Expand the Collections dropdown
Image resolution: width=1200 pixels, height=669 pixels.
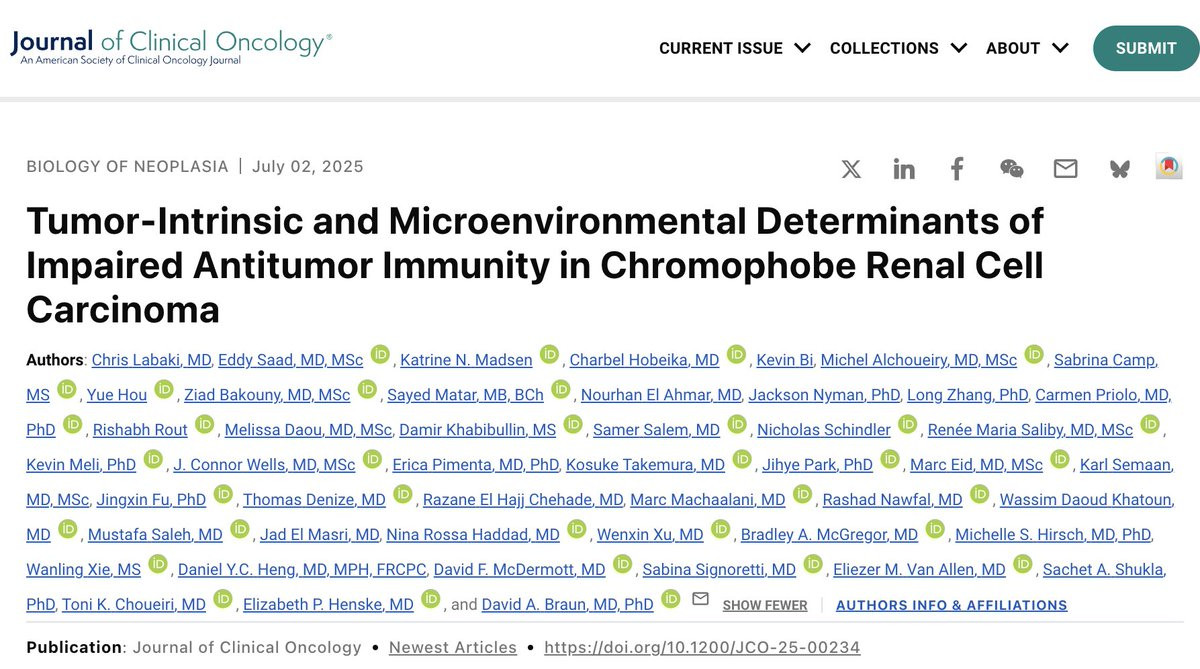coord(898,48)
